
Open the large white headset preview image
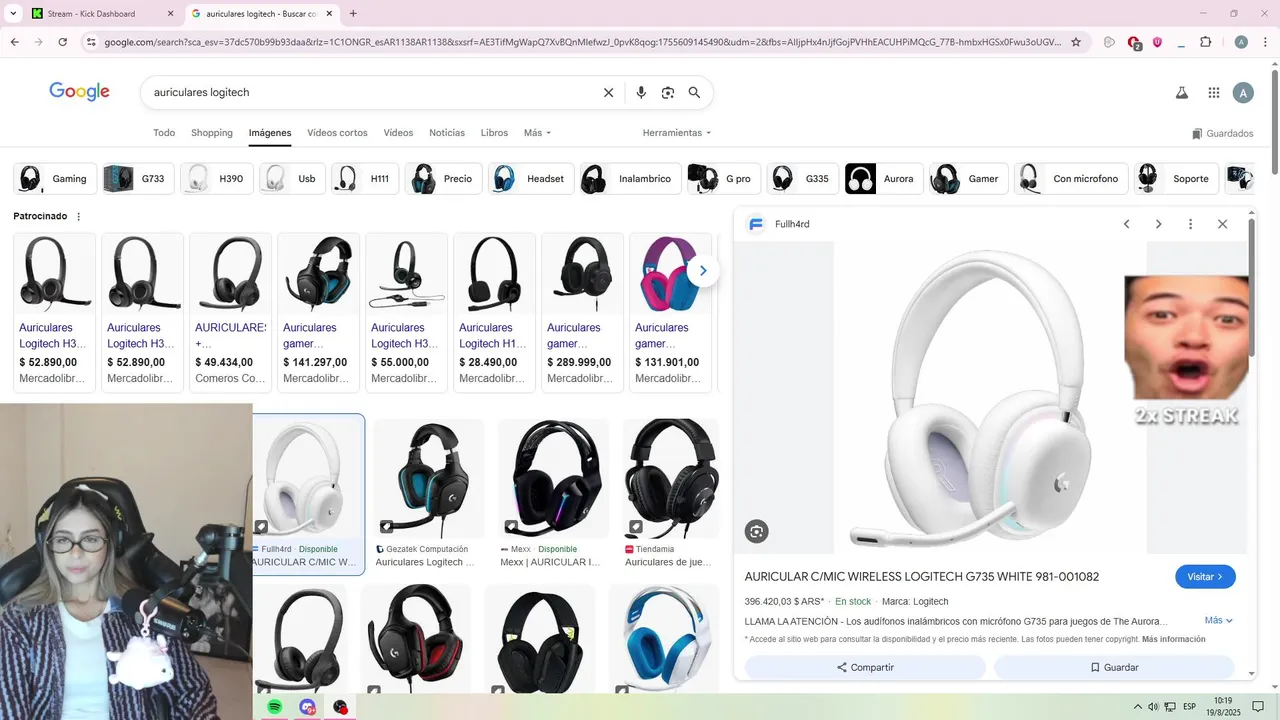click(990, 398)
